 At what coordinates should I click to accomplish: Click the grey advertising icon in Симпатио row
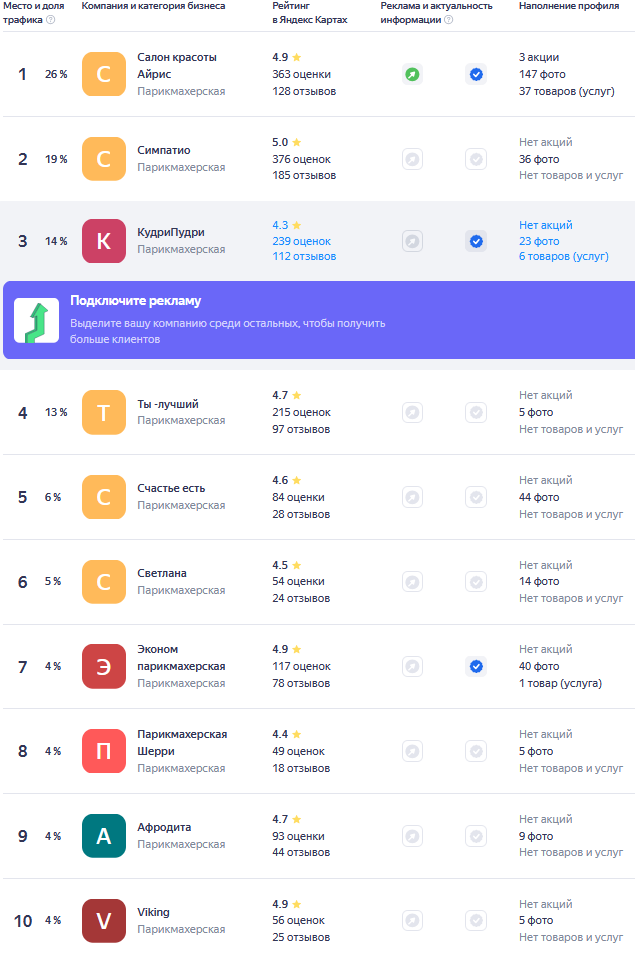click(x=412, y=160)
